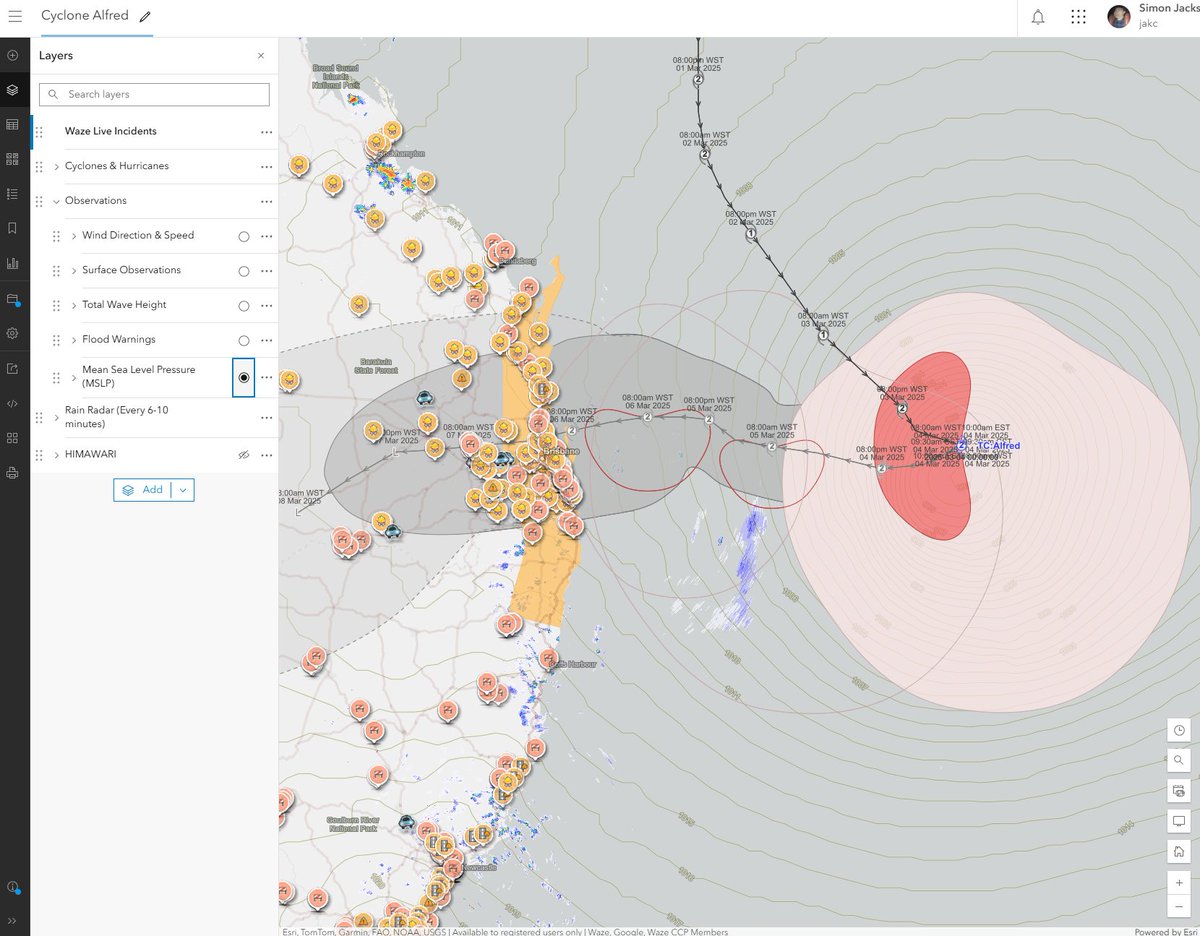Viewport: 1200px width, 936px height.
Task: Open the Legend list sidebar icon
Action: point(13,194)
